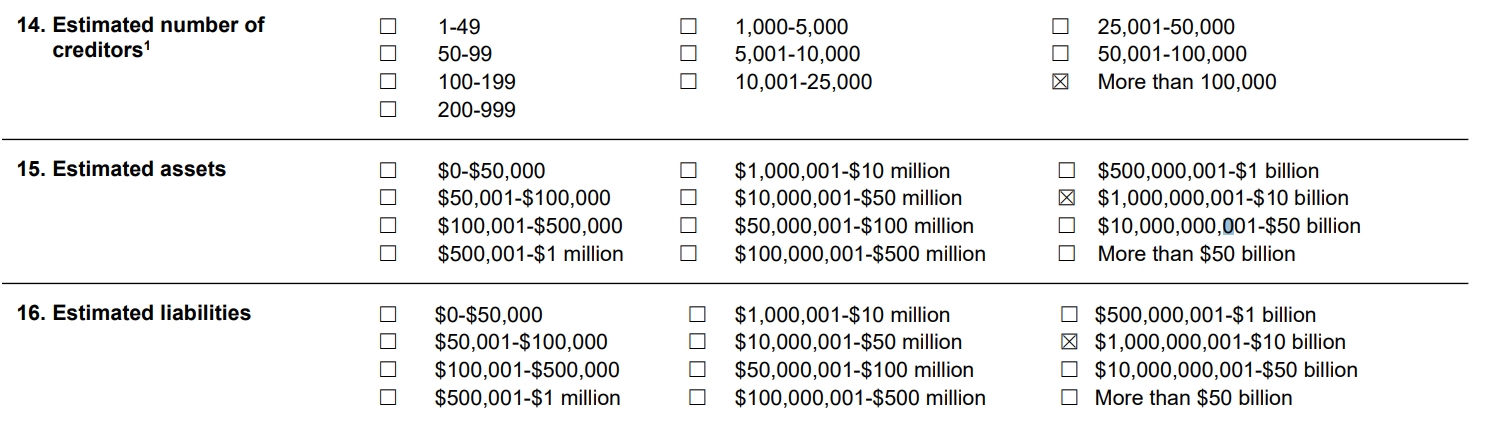Check the 1,000-5,000 creditors box
Screen dimensions: 1487x422
[688, 27]
